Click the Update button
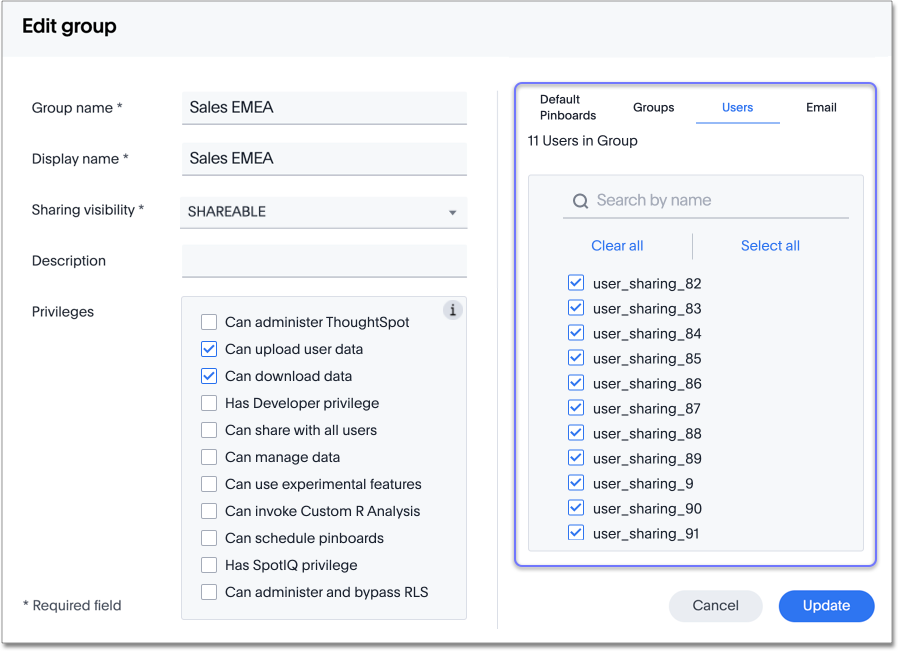Viewport: 898px width, 651px height. (x=826, y=605)
